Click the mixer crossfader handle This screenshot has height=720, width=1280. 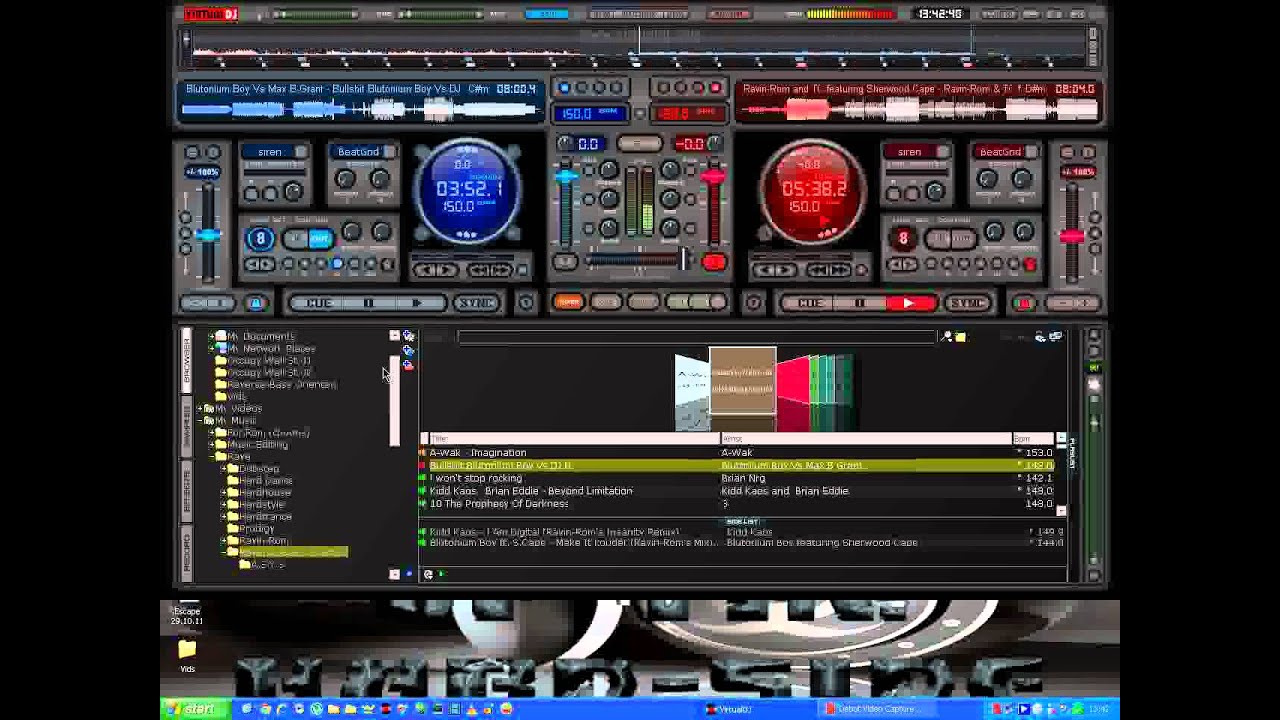(685, 261)
